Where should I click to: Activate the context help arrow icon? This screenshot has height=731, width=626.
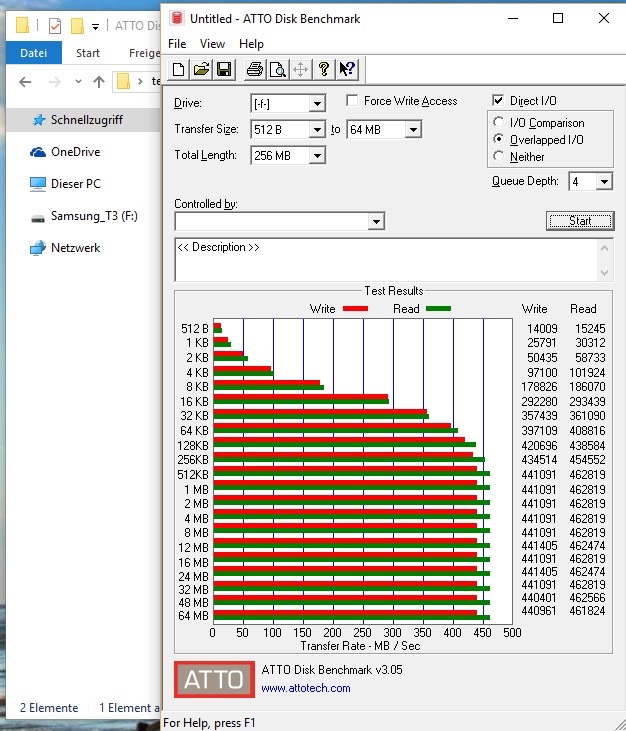(x=347, y=70)
